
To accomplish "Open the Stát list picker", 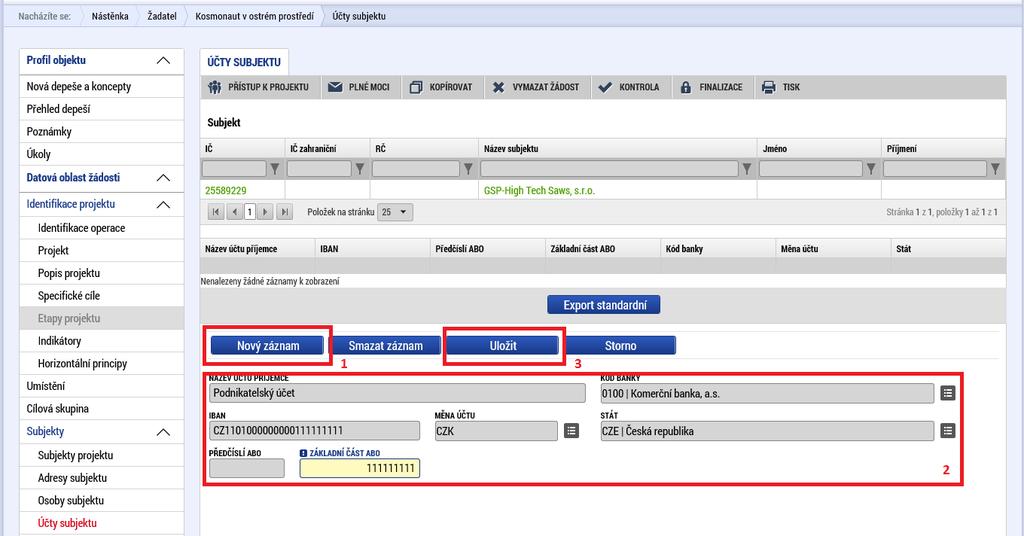I will coord(948,431).
